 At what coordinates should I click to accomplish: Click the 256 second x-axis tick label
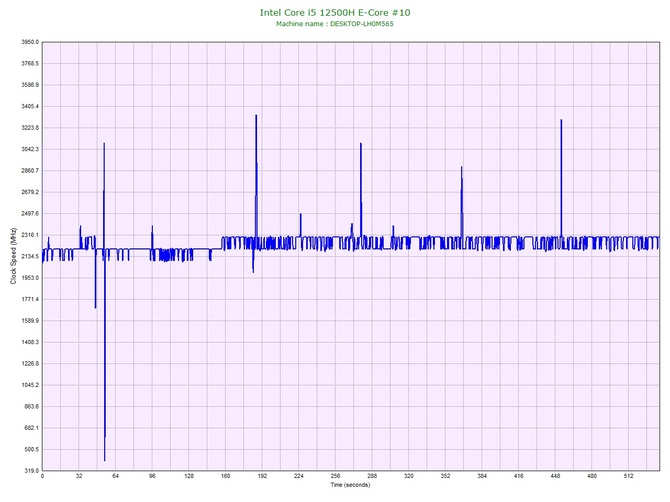click(335, 476)
